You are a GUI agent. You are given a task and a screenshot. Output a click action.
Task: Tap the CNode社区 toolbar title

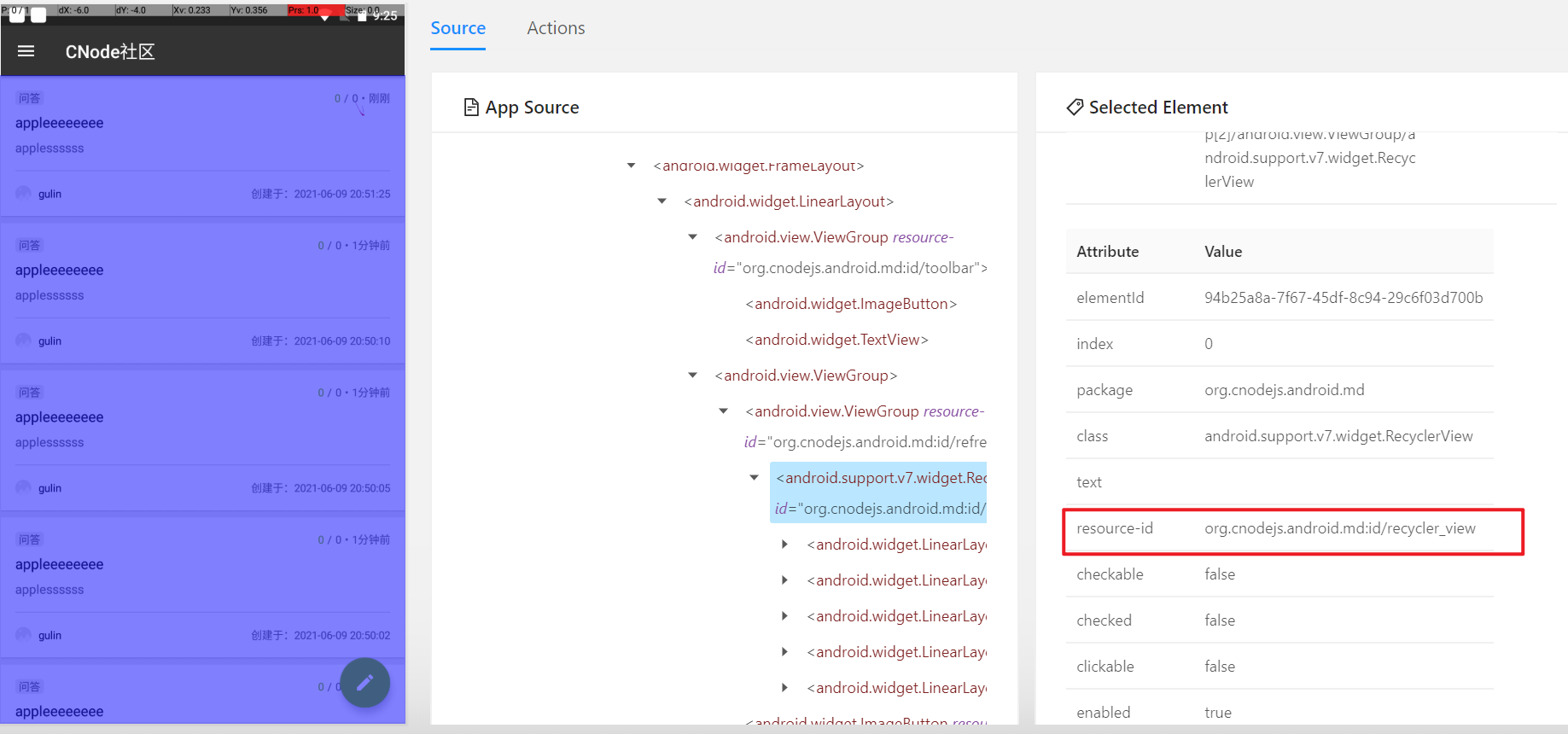(x=110, y=52)
